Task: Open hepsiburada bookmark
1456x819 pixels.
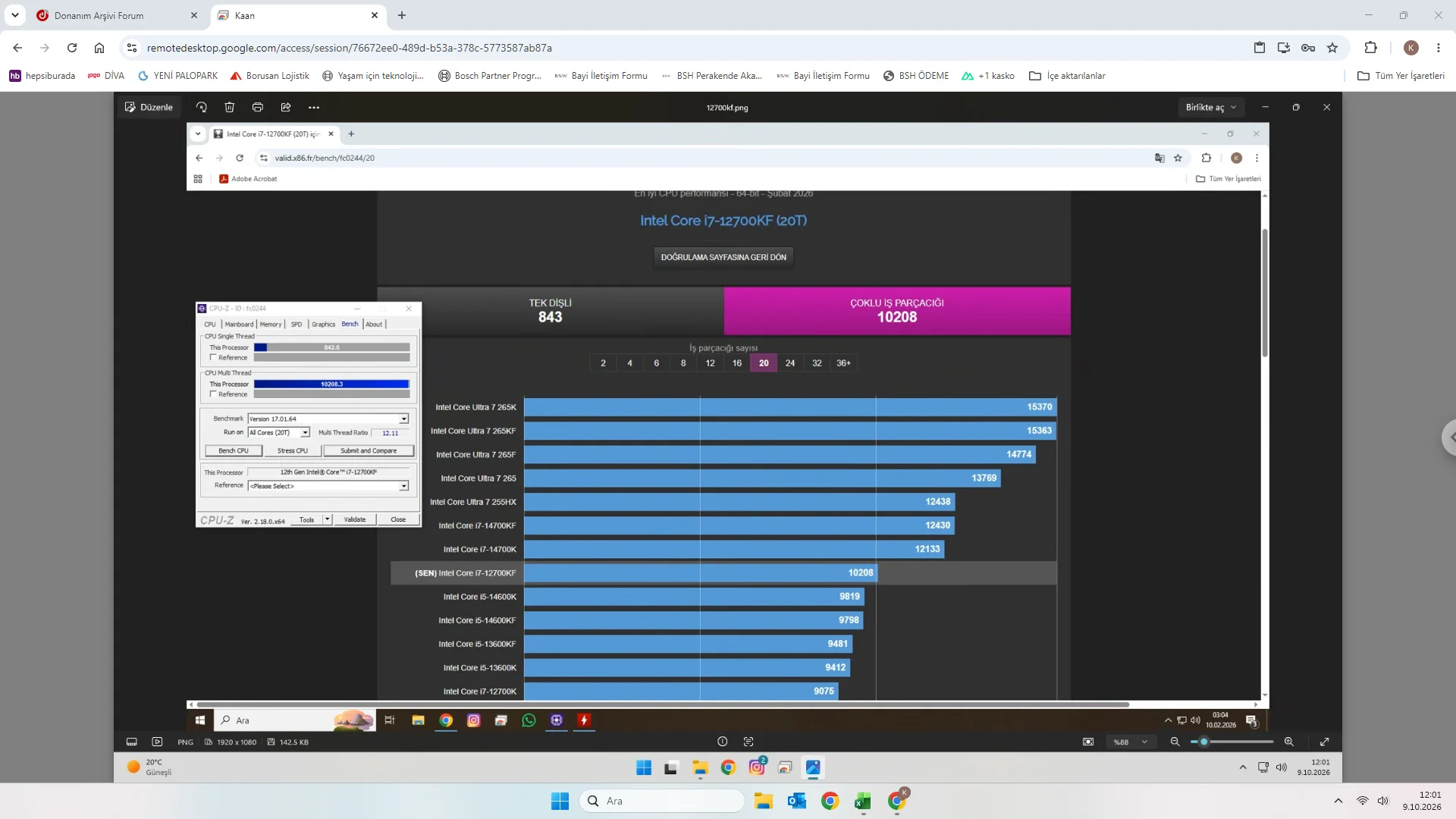Action: 42,76
